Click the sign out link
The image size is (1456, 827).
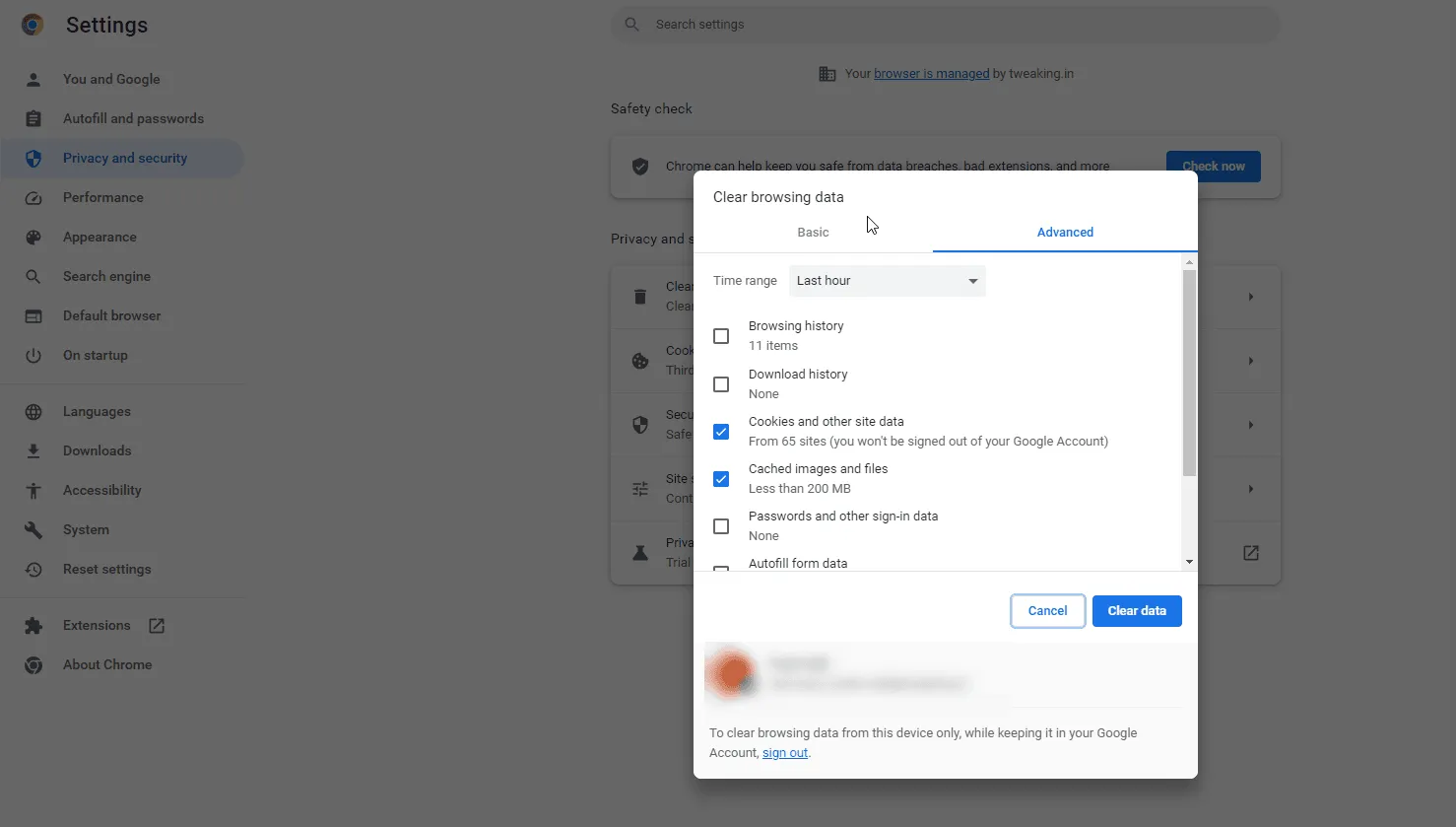pos(785,753)
